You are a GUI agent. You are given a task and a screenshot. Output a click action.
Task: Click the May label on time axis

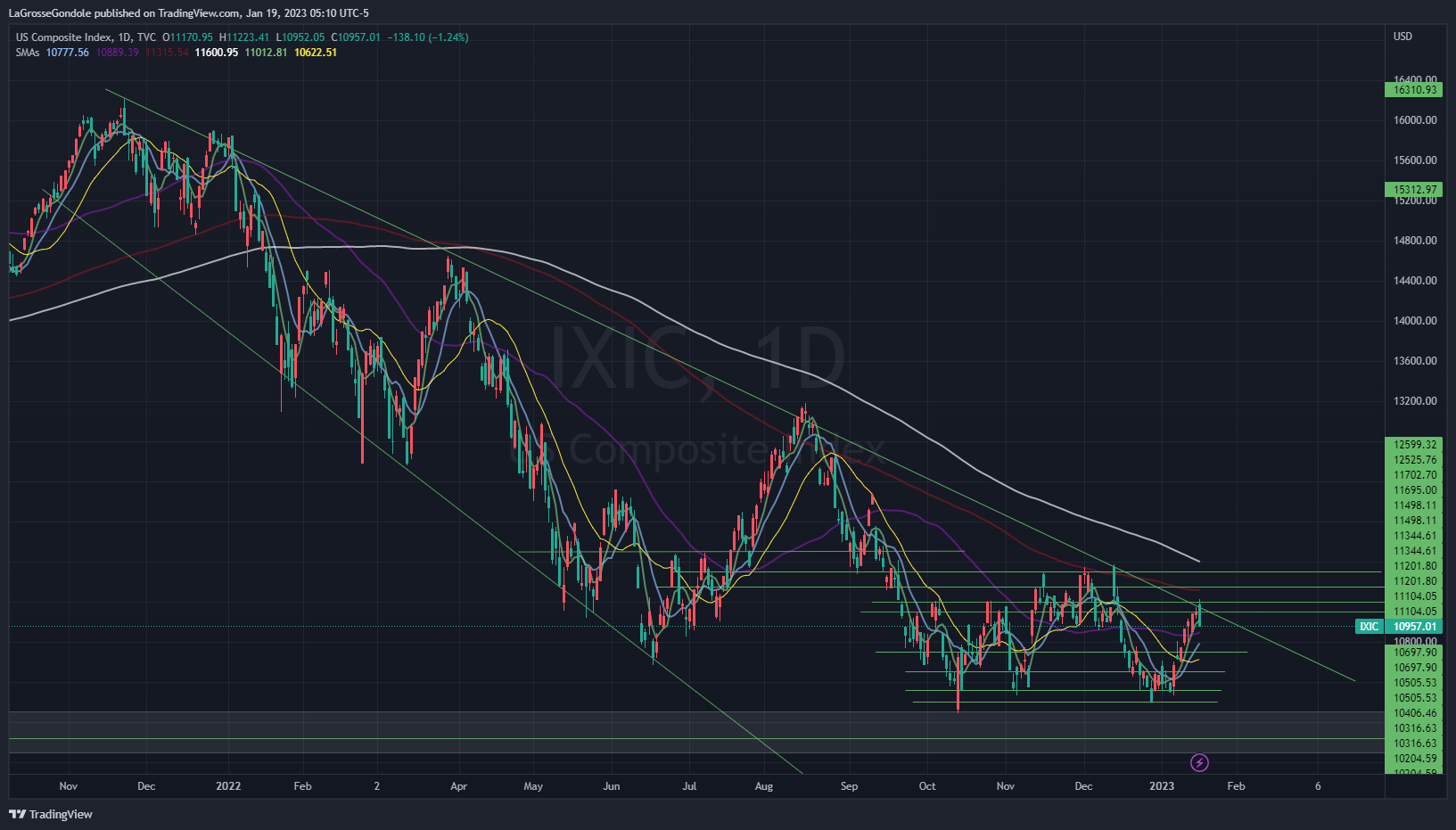533,786
